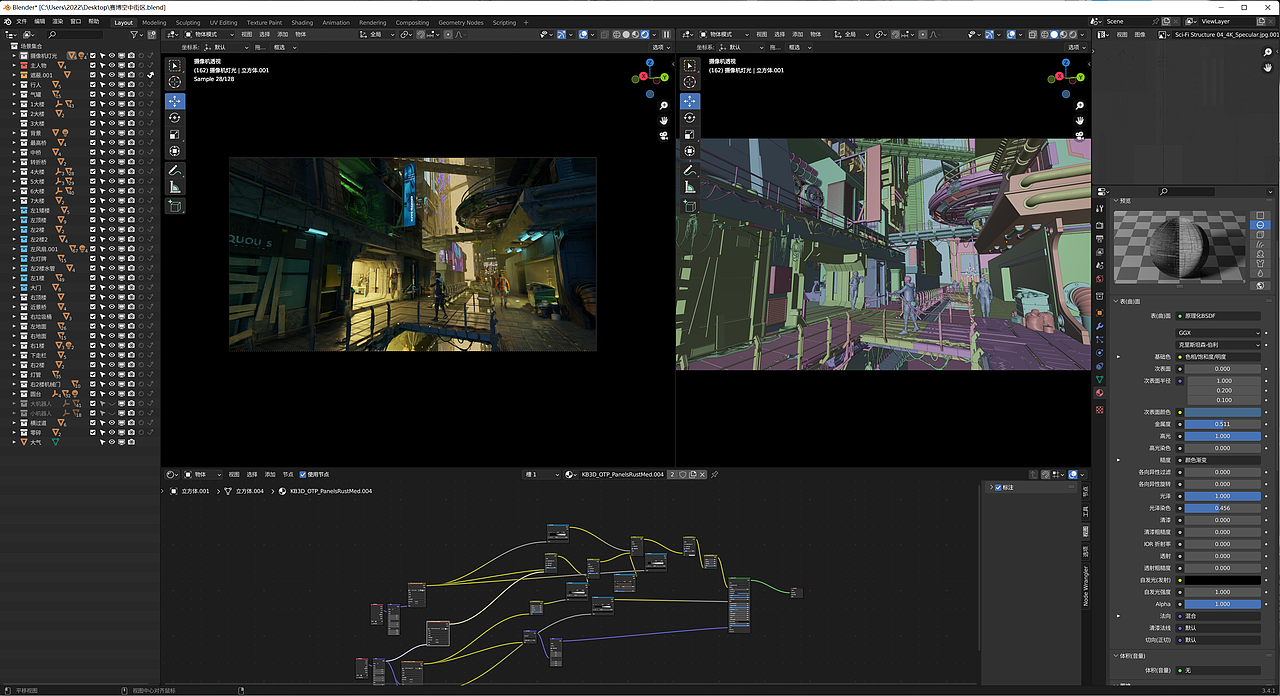Screen dimensions: 1280x696
Task: Click the camera icon in the viewport navigation gizmo
Action: [x=663, y=135]
